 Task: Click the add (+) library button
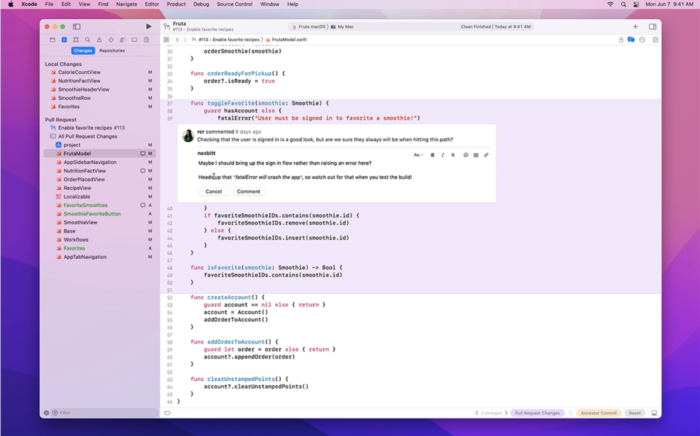[x=635, y=26]
